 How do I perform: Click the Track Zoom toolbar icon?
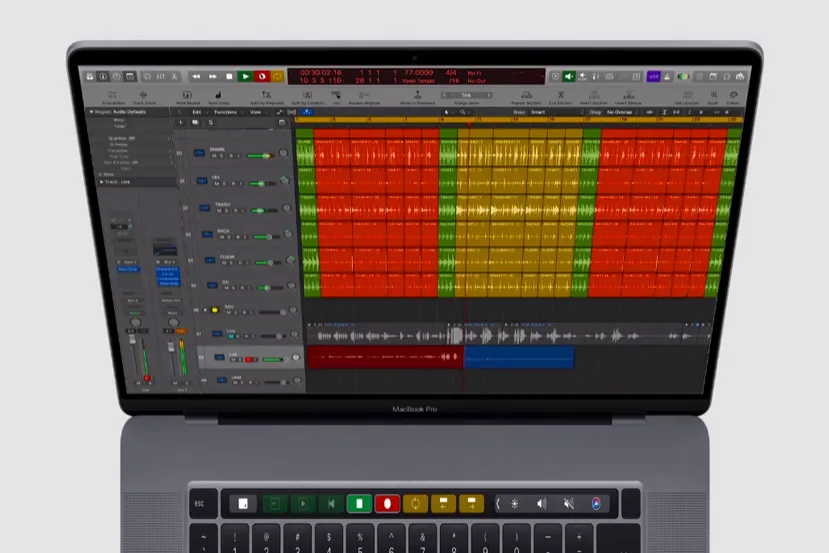point(143,97)
